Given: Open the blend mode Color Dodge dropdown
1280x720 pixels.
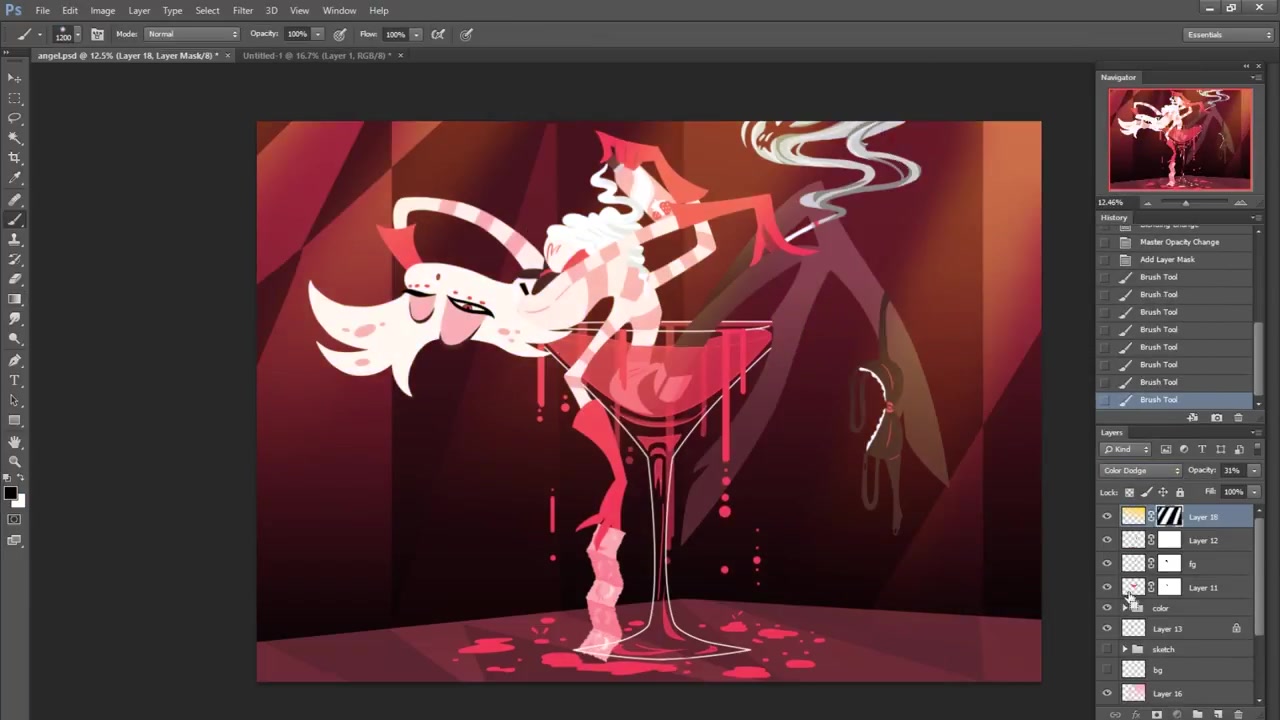Looking at the screenshot, I should pyautogui.click(x=1141, y=470).
